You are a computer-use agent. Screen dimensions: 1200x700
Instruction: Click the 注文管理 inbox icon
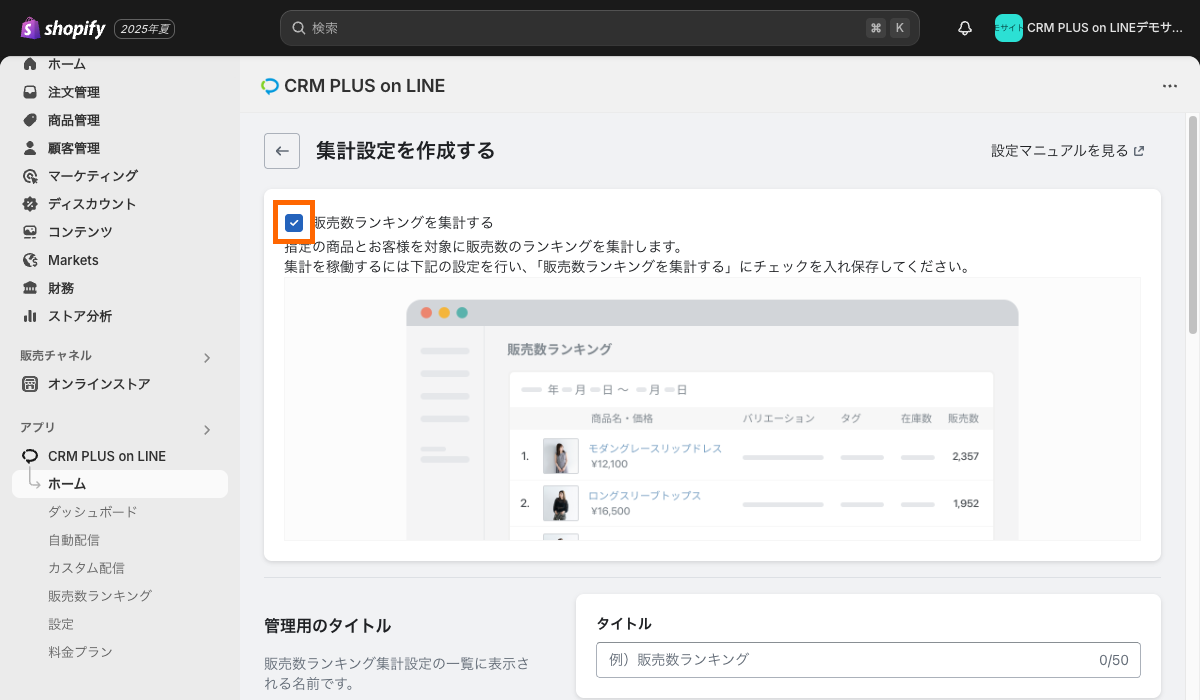click(x=30, y=92)
